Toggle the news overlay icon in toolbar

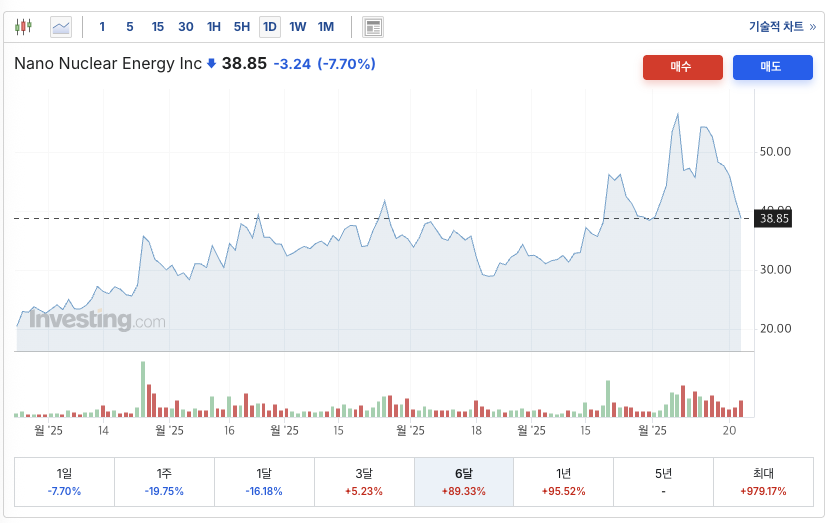372,27
